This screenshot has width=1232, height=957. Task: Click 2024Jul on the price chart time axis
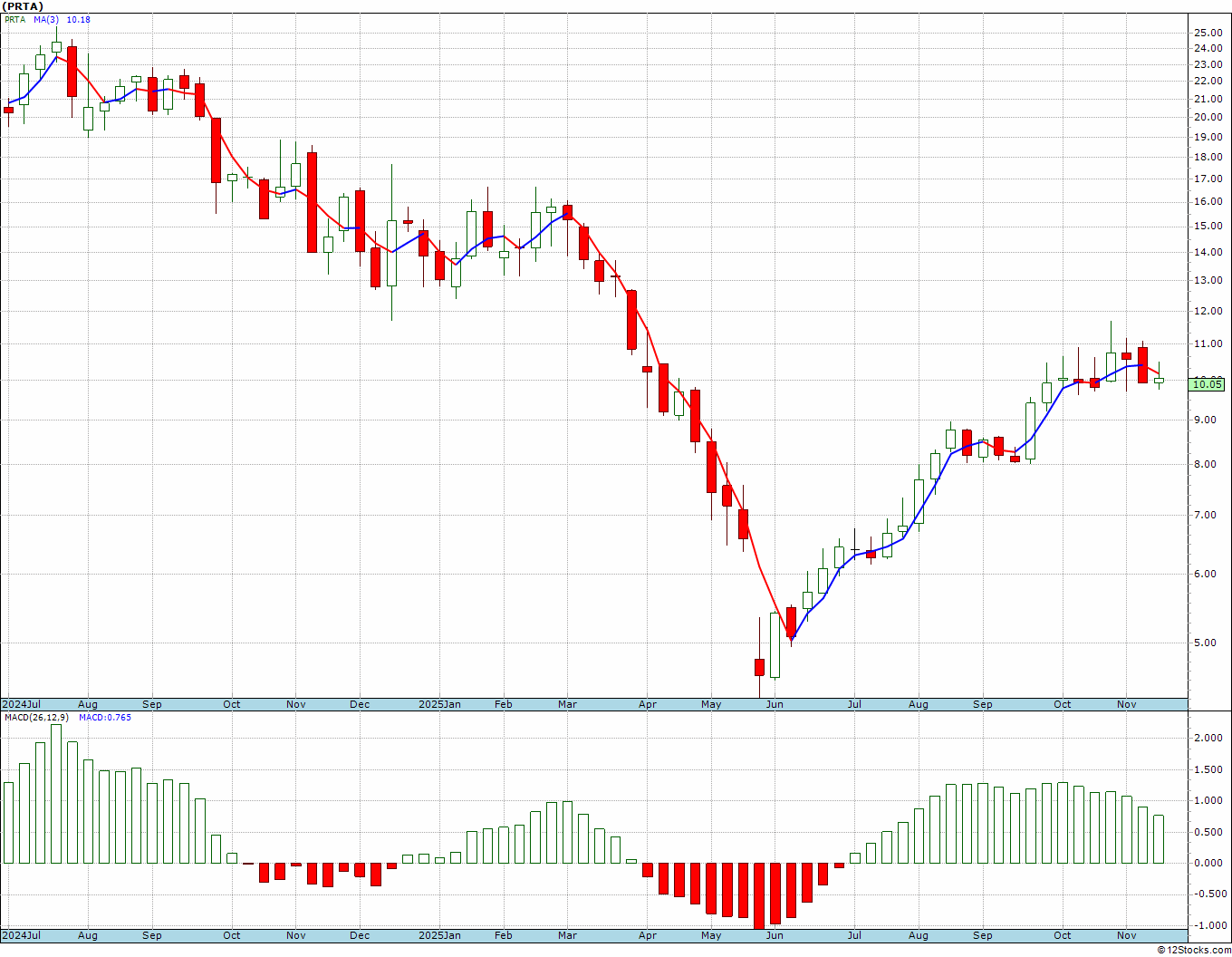(22, 704)
